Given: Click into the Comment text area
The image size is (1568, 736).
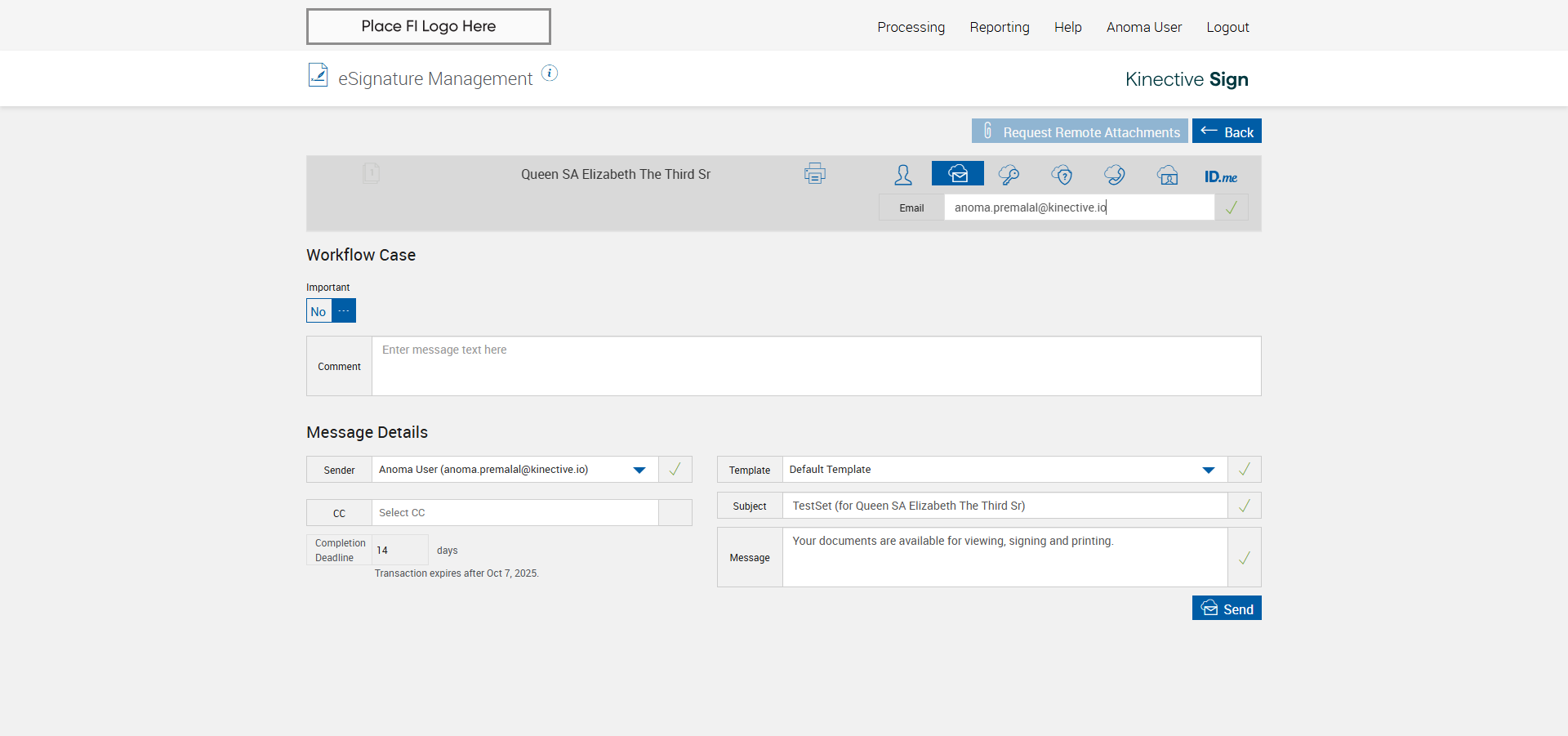Looking at the screenshot, I should tap(817, 366).
